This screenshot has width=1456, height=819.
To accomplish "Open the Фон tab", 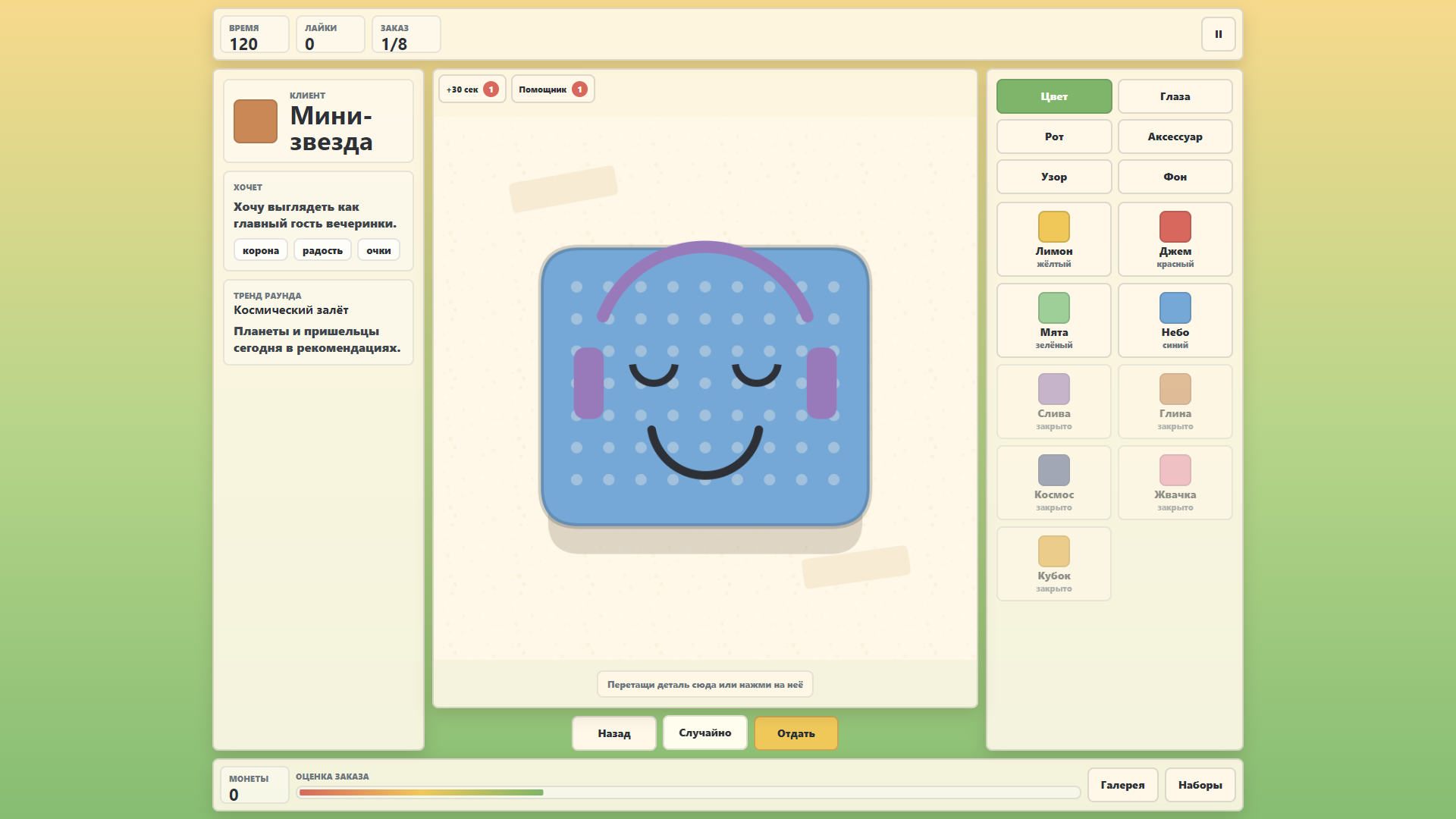I will 1175,177.
